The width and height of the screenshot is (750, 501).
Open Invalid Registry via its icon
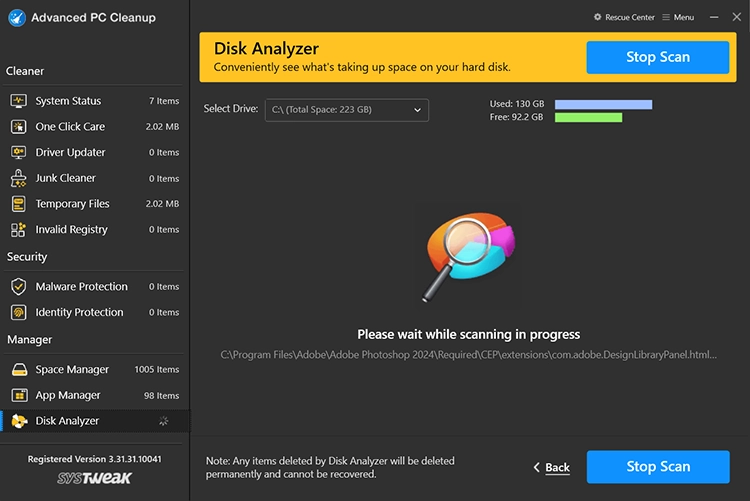point(18,229)
